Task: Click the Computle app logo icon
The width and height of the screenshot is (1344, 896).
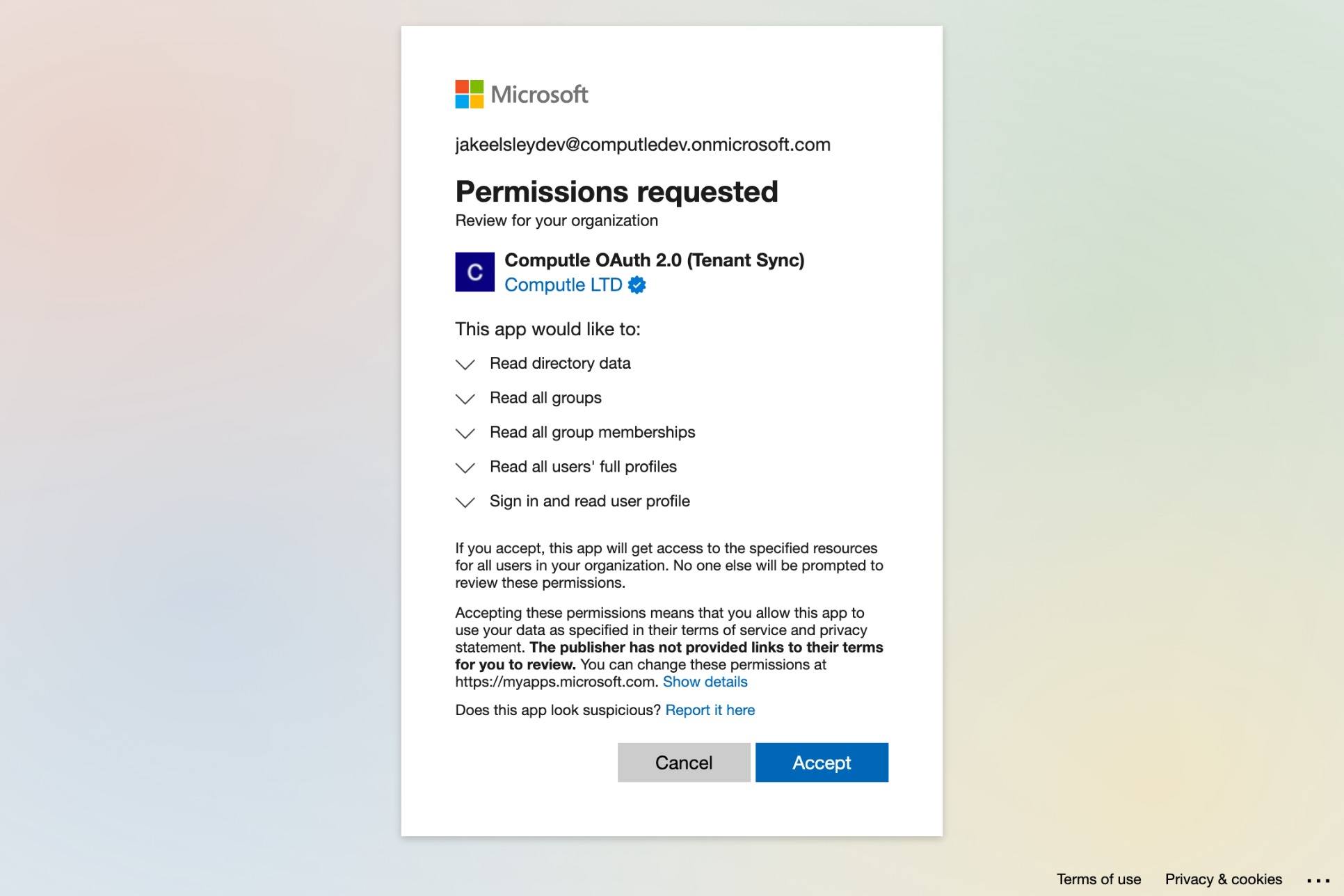Action: click(474, 272)
